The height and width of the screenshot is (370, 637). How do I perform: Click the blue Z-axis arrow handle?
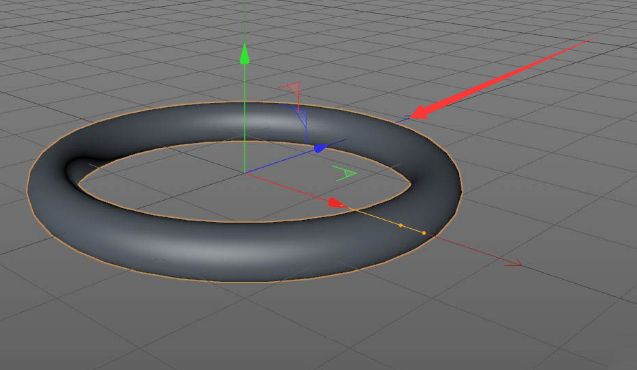click(321, 148)
